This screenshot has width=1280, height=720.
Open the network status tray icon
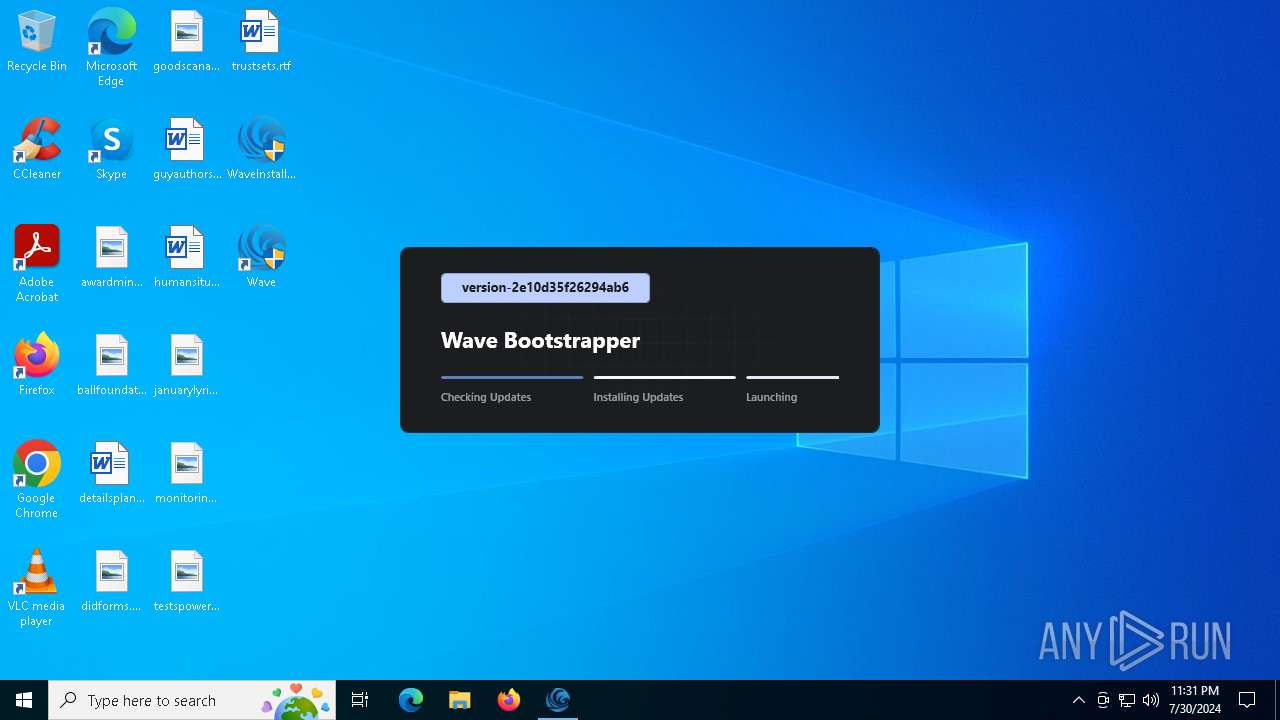point(1127,700)
